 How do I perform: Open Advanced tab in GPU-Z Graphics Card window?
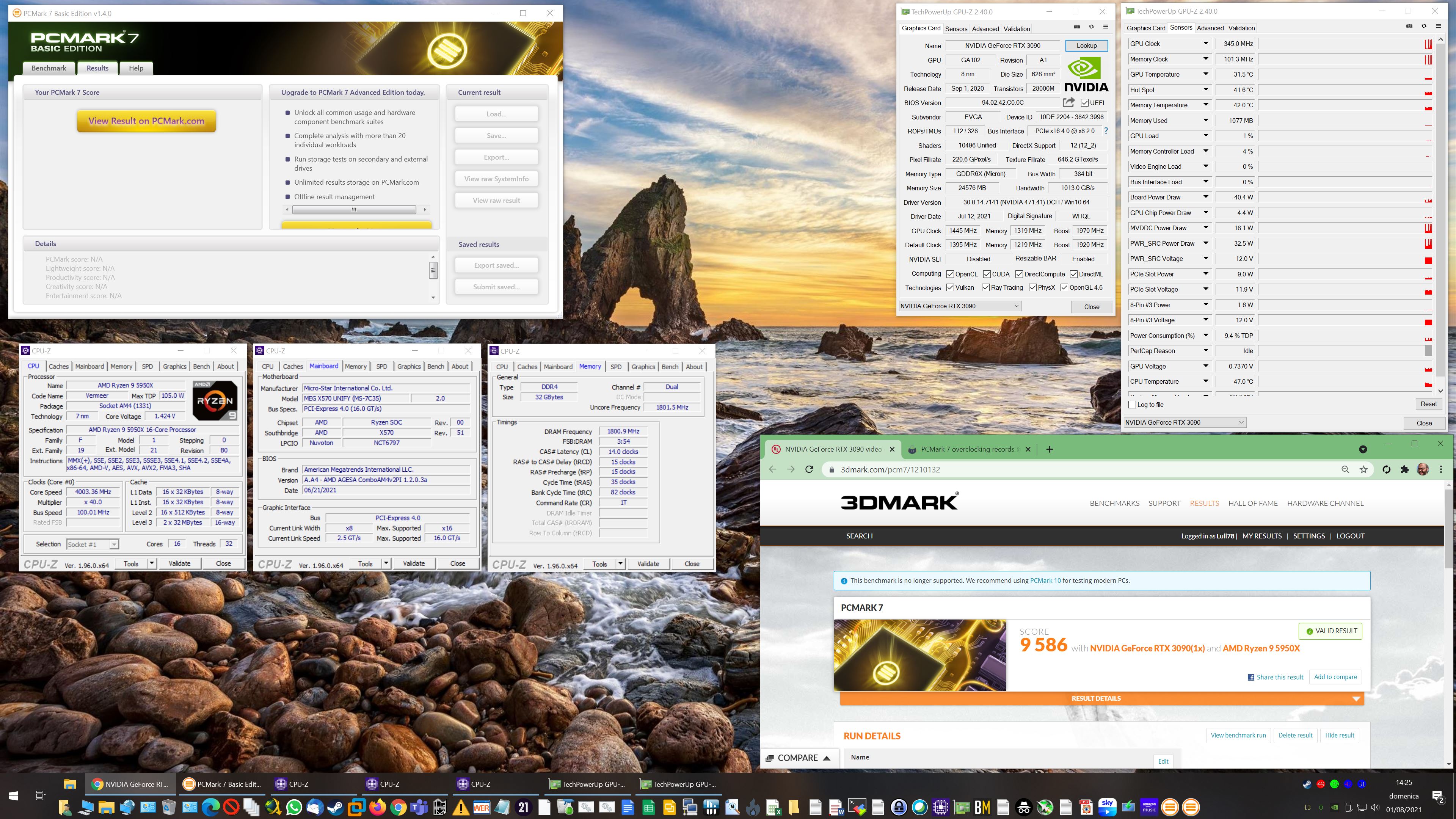[x=985, y=28]
